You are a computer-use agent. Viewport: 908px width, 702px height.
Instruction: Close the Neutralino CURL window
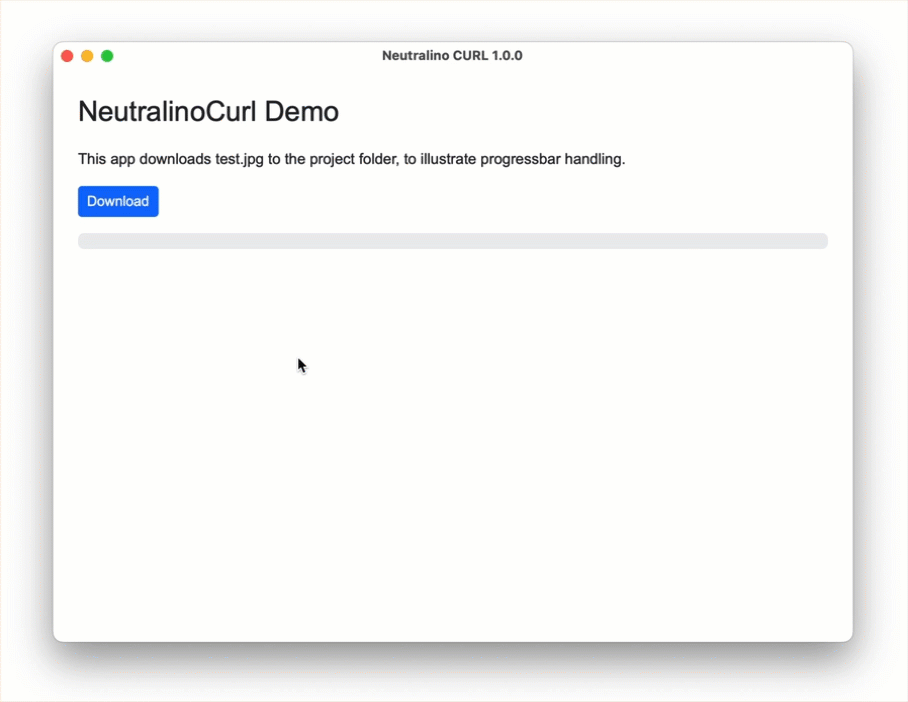pos(67,56)
